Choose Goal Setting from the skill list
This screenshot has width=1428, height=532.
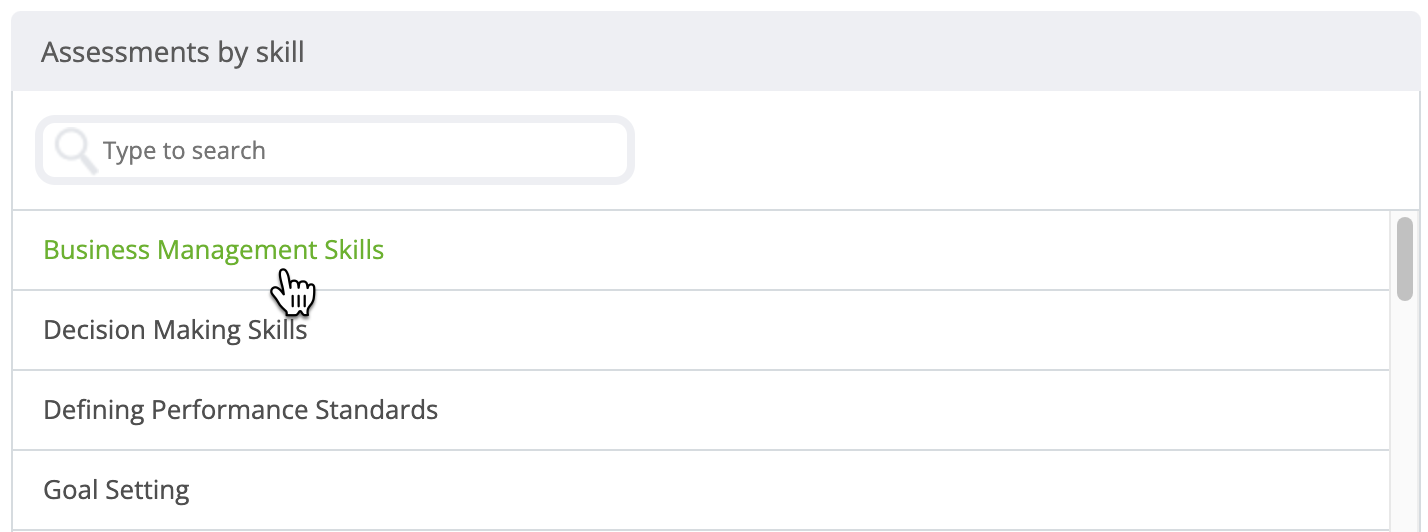point(117,490)
